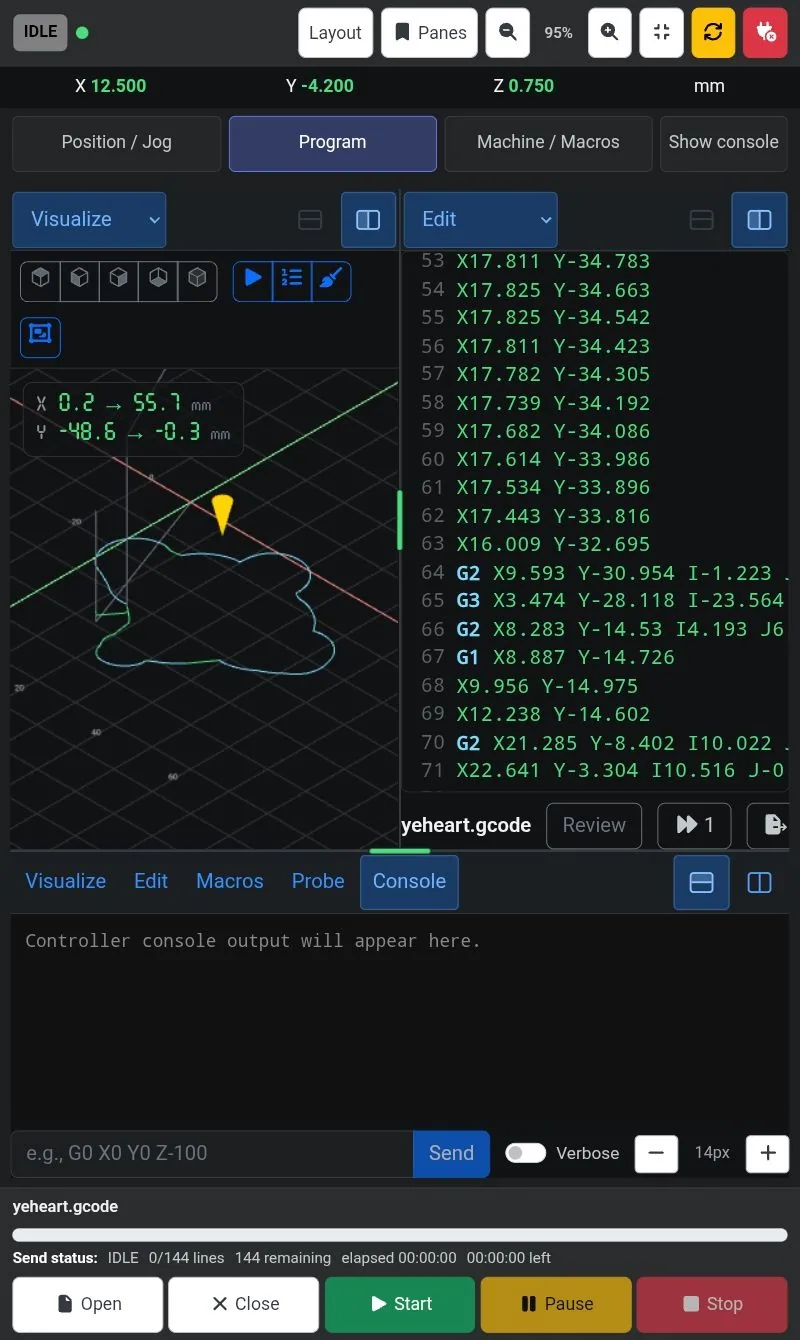Screen dimensions: 800x1340
Task: Start the G-code job
Action: [400, 1304]
